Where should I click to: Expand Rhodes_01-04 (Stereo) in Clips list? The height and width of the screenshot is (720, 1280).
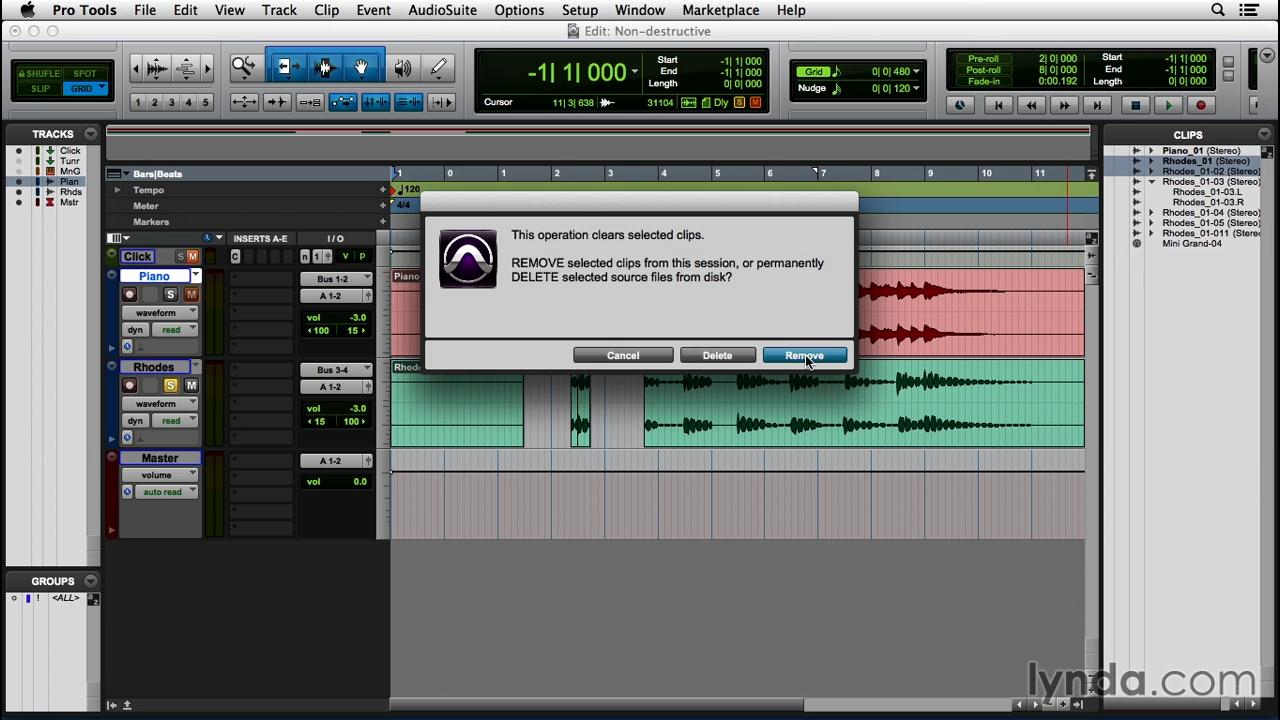[1151, 213]
